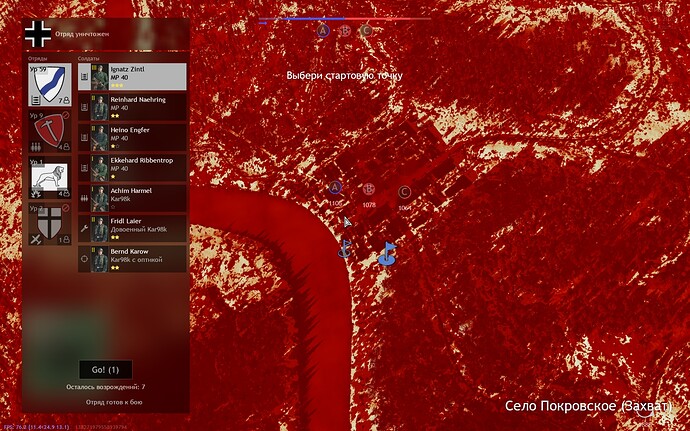690x431 pixels.
Task: Click capture point A on the map
Action: (x=335, y=188)
